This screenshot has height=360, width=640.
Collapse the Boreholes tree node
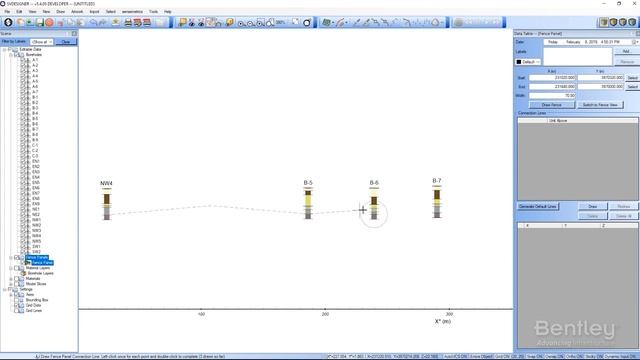point(11,55)
